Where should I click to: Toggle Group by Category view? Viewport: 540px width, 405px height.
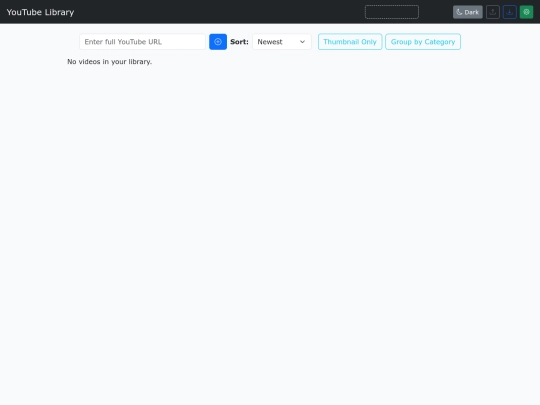(x=423, y=42)
